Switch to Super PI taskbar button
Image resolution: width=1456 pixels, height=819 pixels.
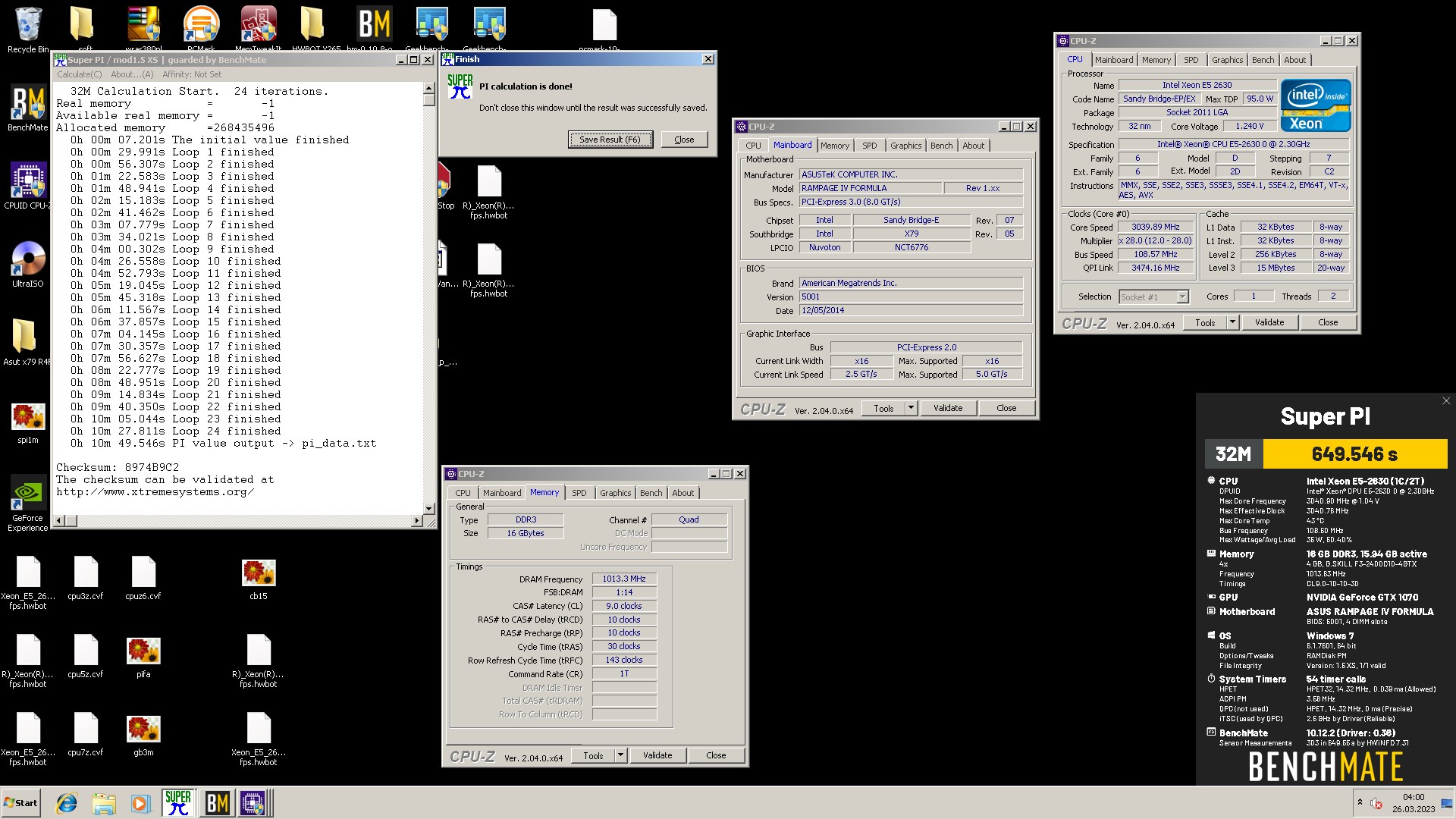[x=178, y=803]
